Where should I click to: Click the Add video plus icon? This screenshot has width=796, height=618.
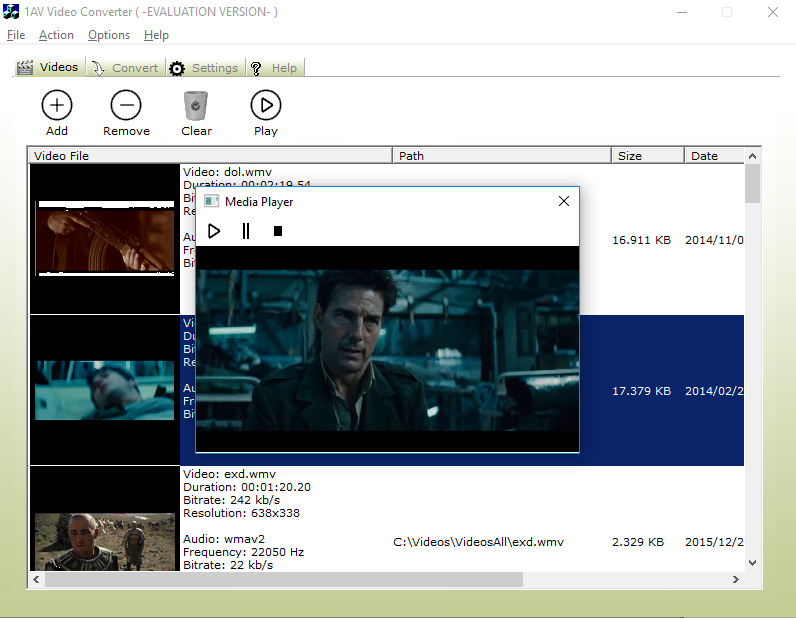[57, 105]
